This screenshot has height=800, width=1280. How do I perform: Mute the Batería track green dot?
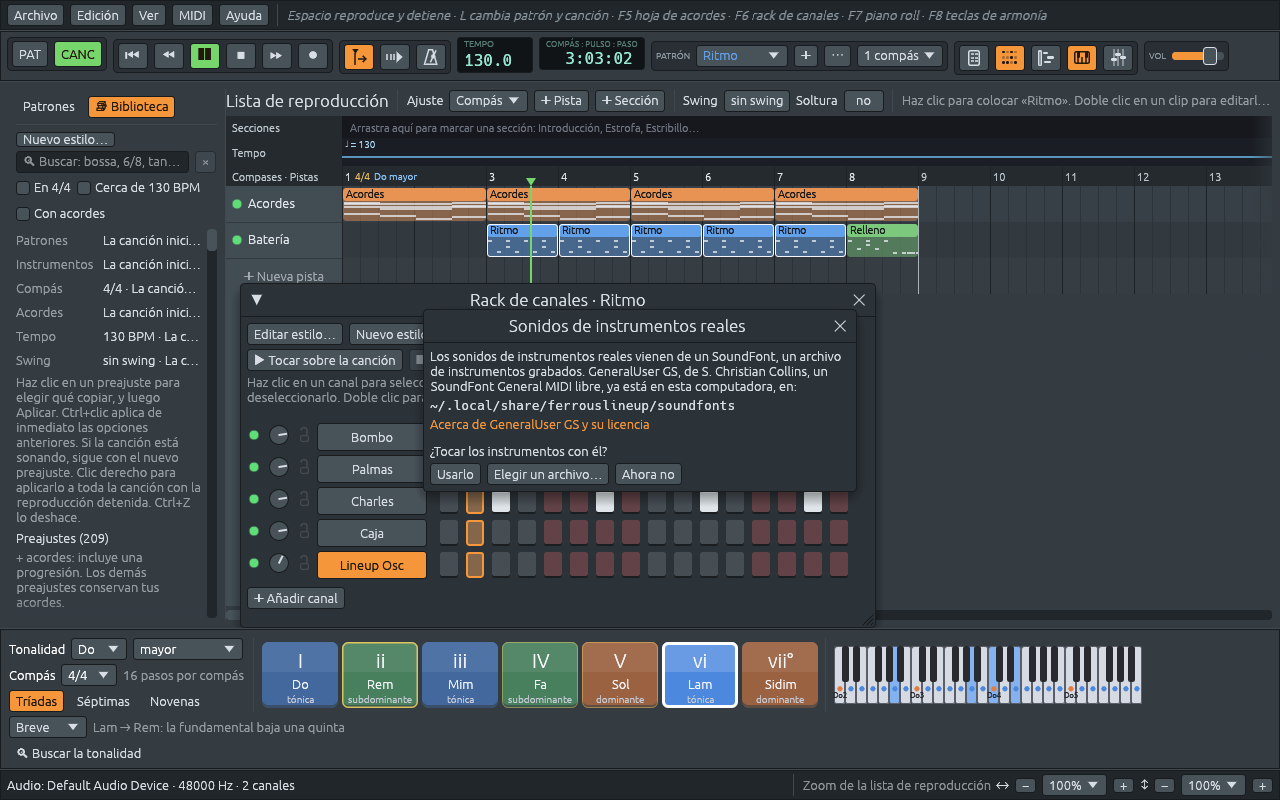[237, 240]
